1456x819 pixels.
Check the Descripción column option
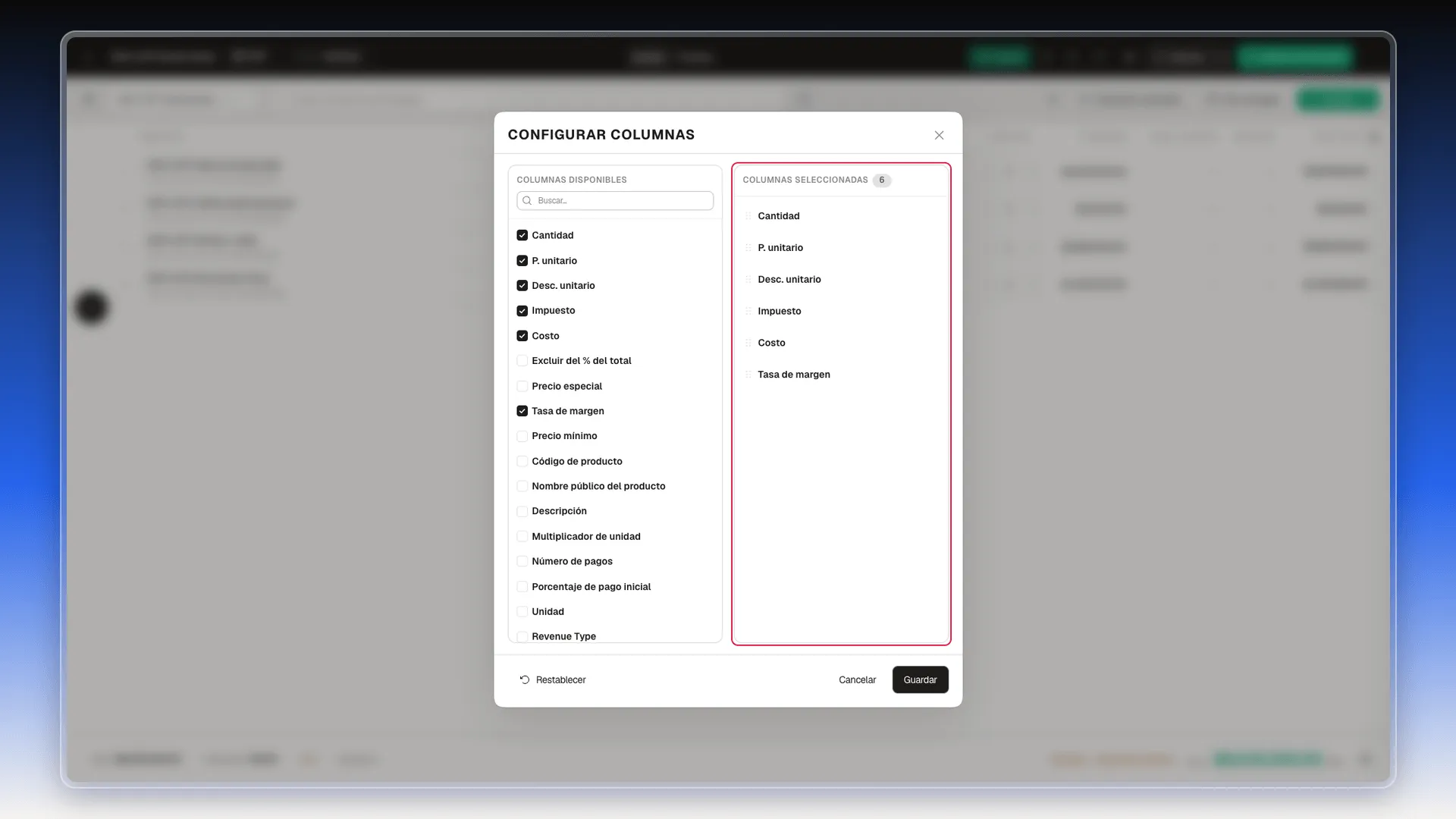coord(522,511)
